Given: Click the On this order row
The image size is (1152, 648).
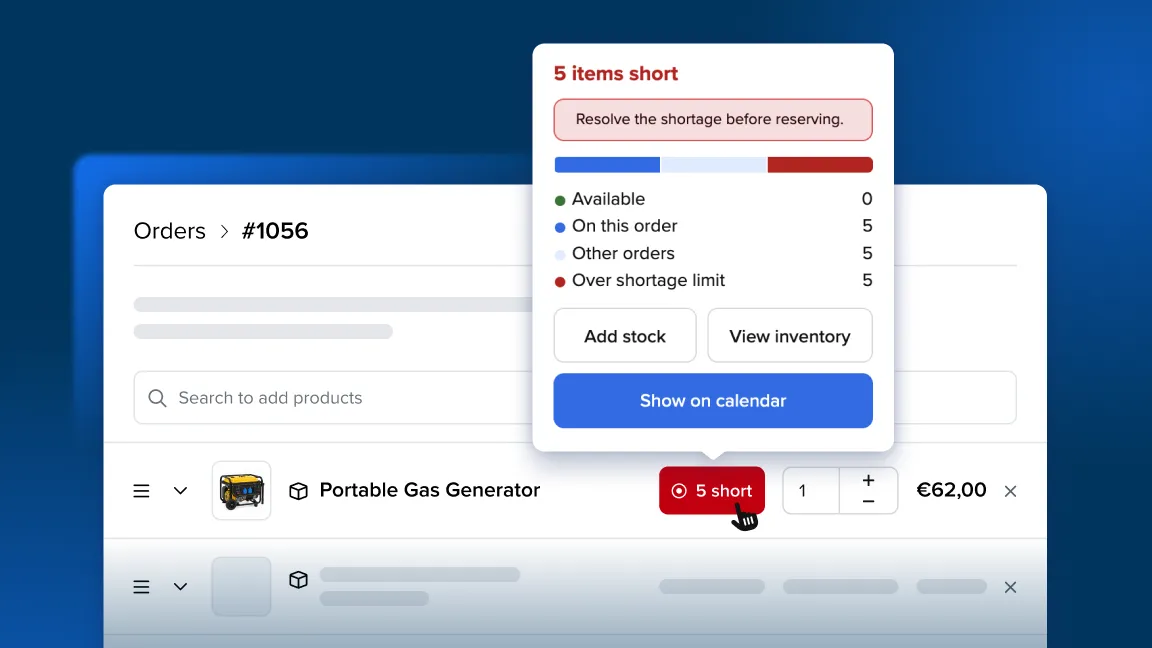Looking at the screenshot, I should 713,226.
